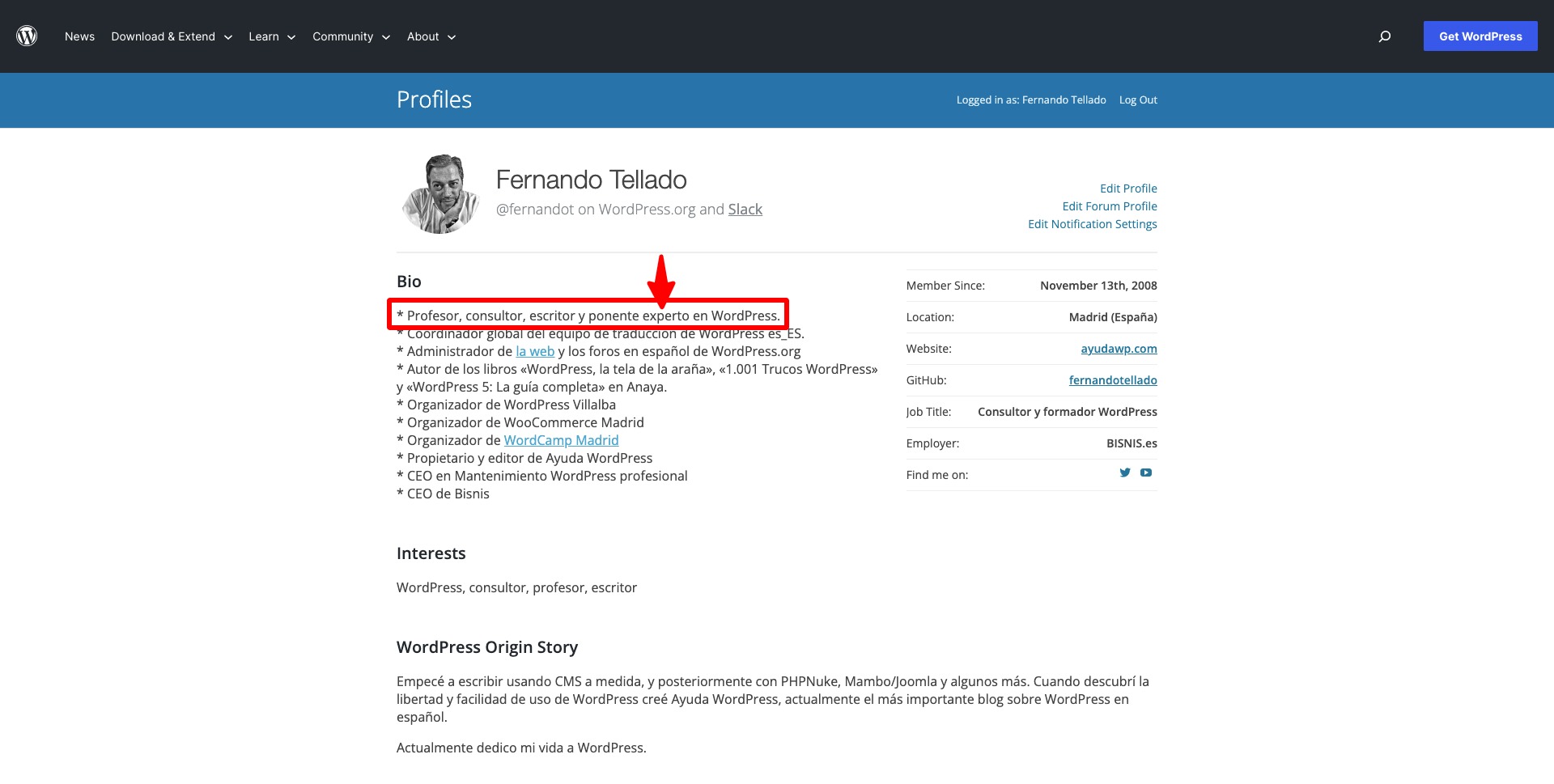Click the 'la web' bio link

click(x=535, y=351)
